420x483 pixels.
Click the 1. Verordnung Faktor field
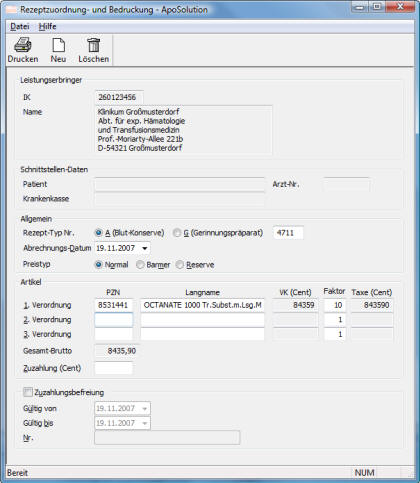(x=335, y=305)
